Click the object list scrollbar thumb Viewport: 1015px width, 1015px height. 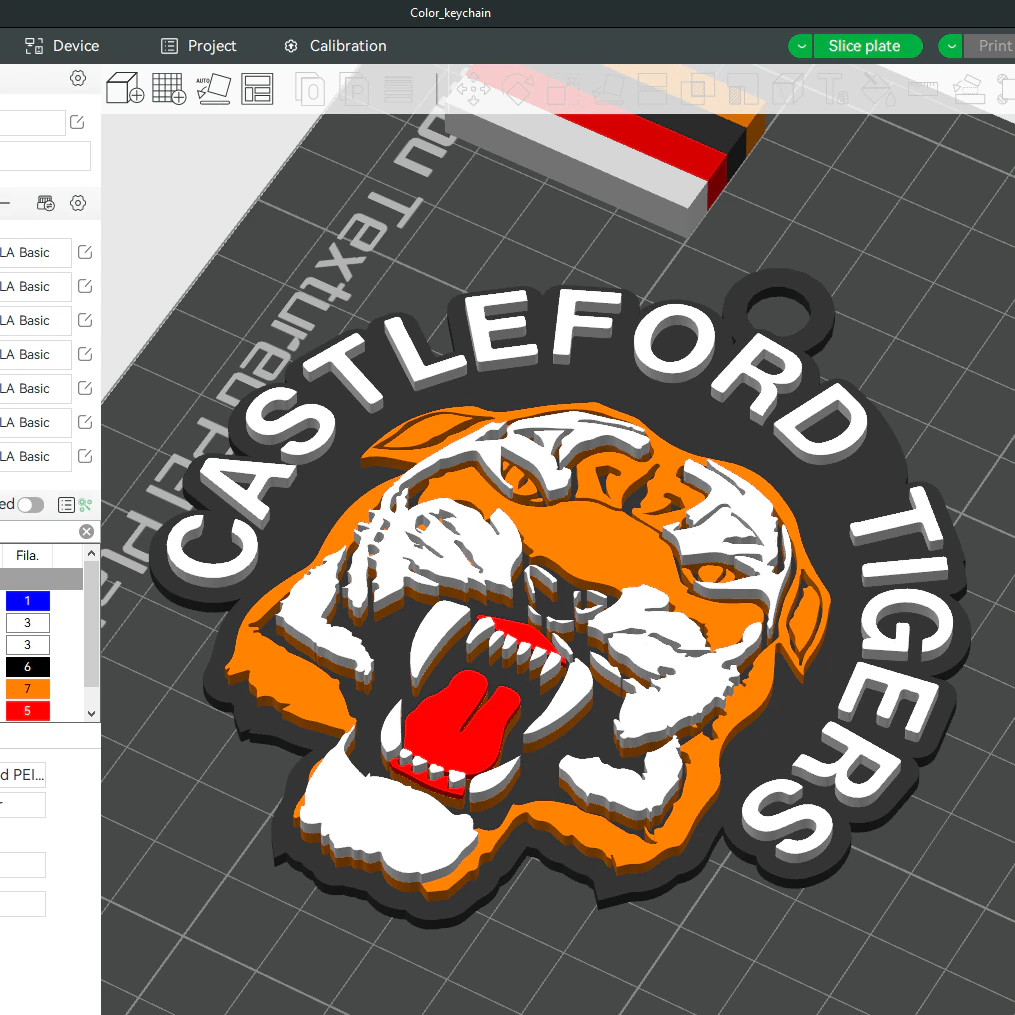[91, 623]
